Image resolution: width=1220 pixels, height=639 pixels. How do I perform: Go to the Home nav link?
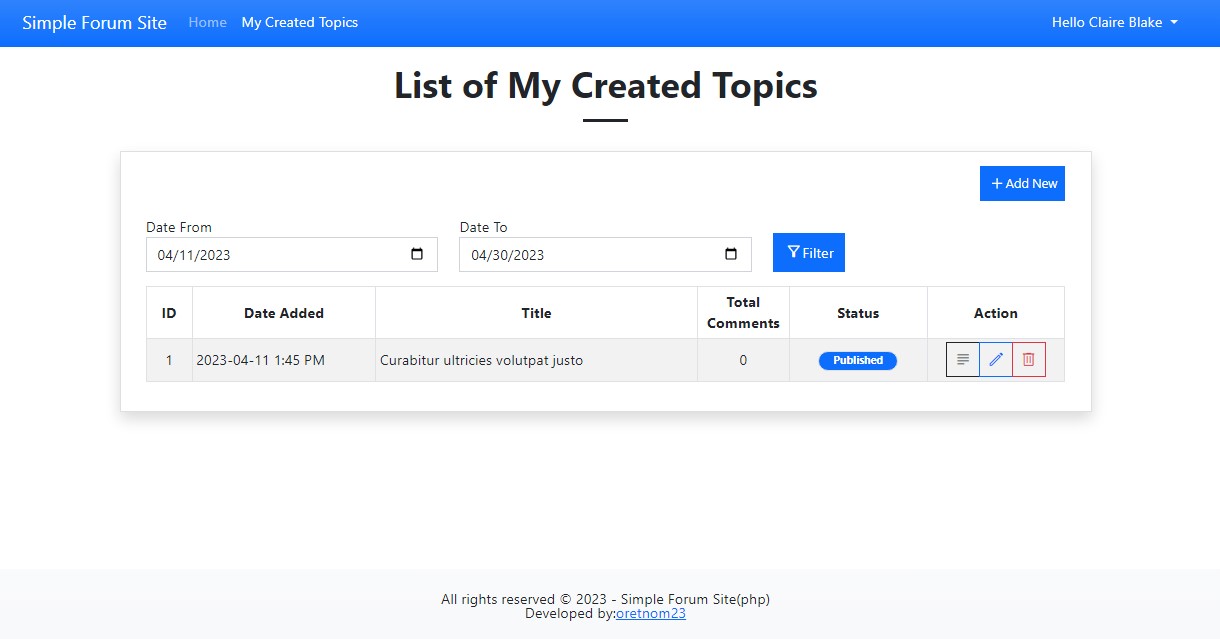(208, 22)
